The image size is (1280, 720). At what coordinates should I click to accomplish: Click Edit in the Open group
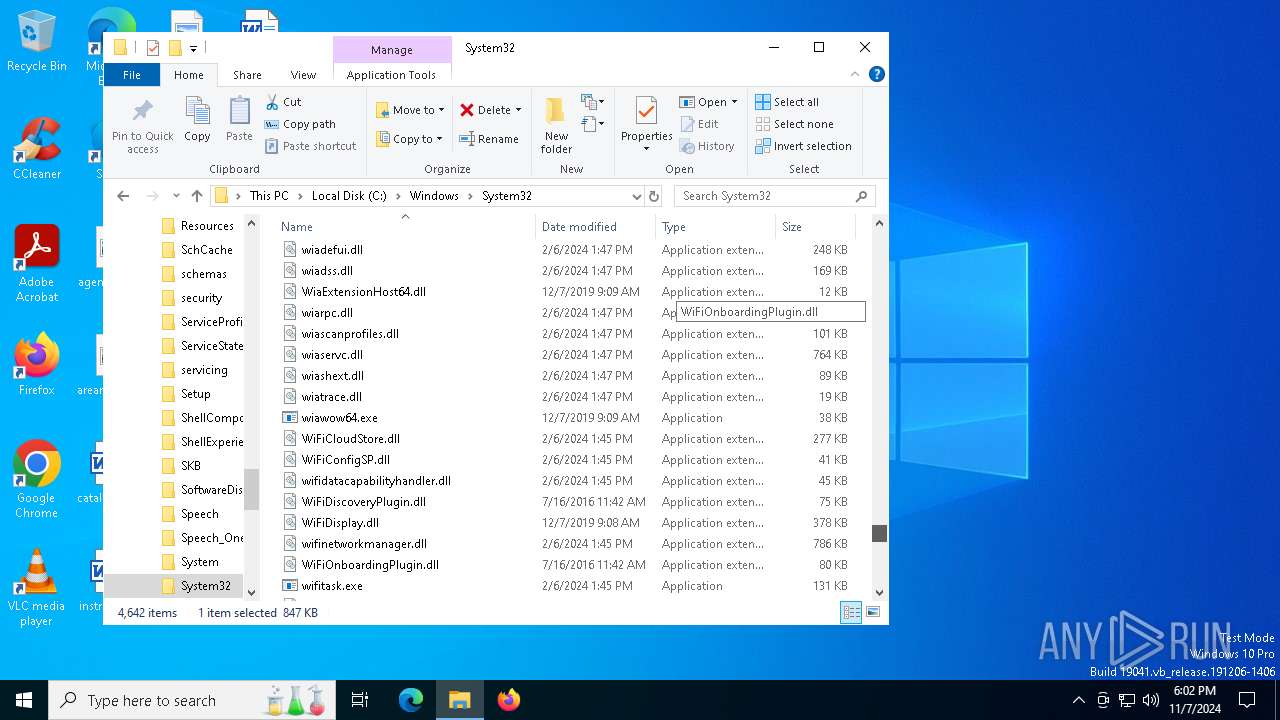pyautogui.click(x=699, y=124)
